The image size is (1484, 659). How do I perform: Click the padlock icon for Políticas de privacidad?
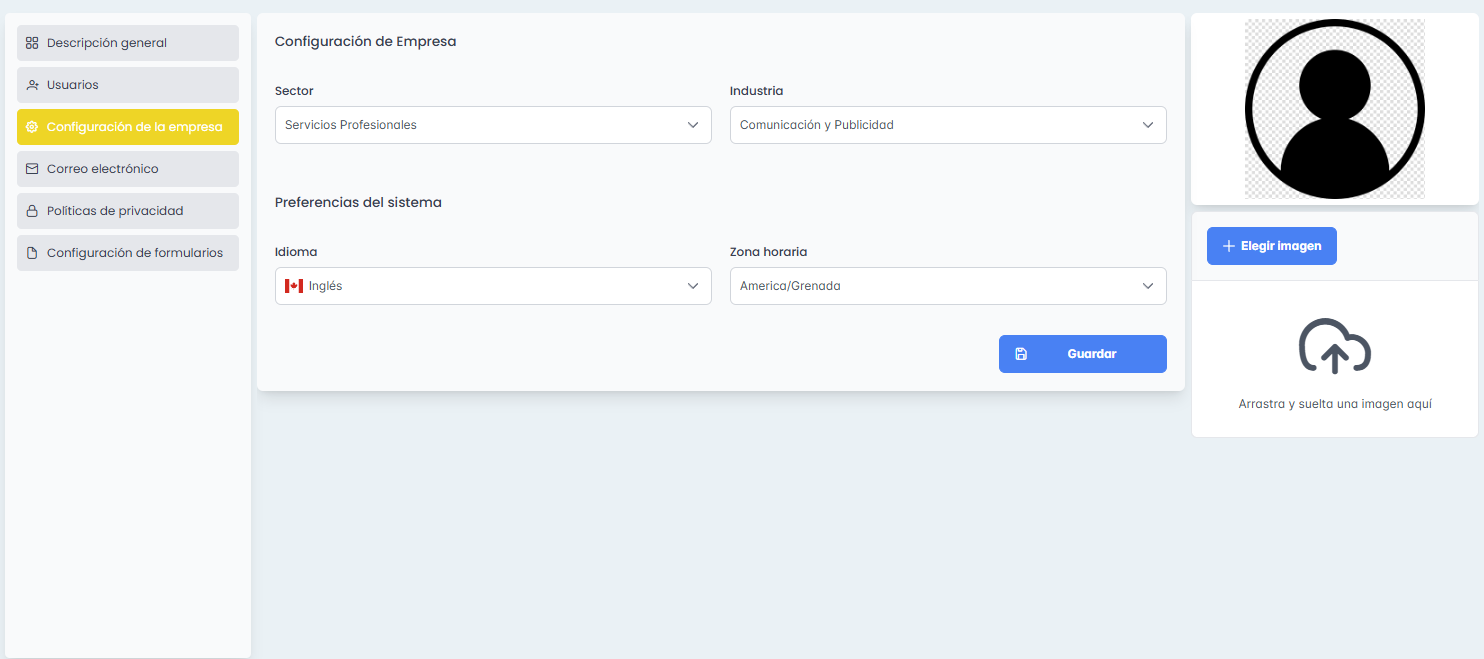[x=32, y=211]
